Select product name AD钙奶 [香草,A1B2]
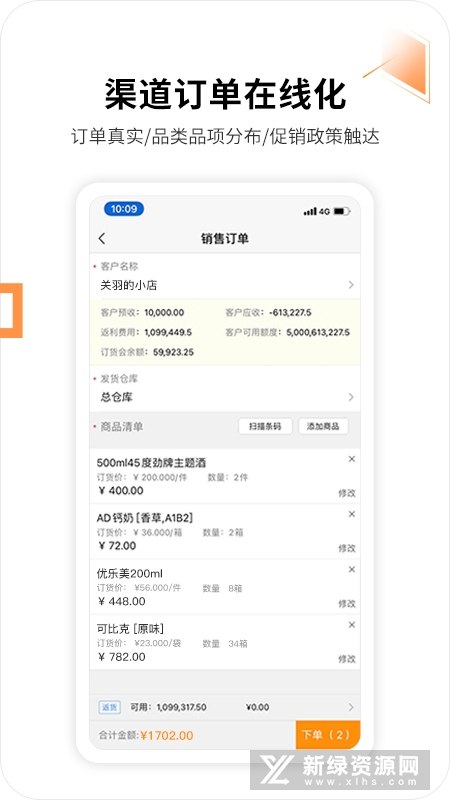450x800 pixels. 145,518
